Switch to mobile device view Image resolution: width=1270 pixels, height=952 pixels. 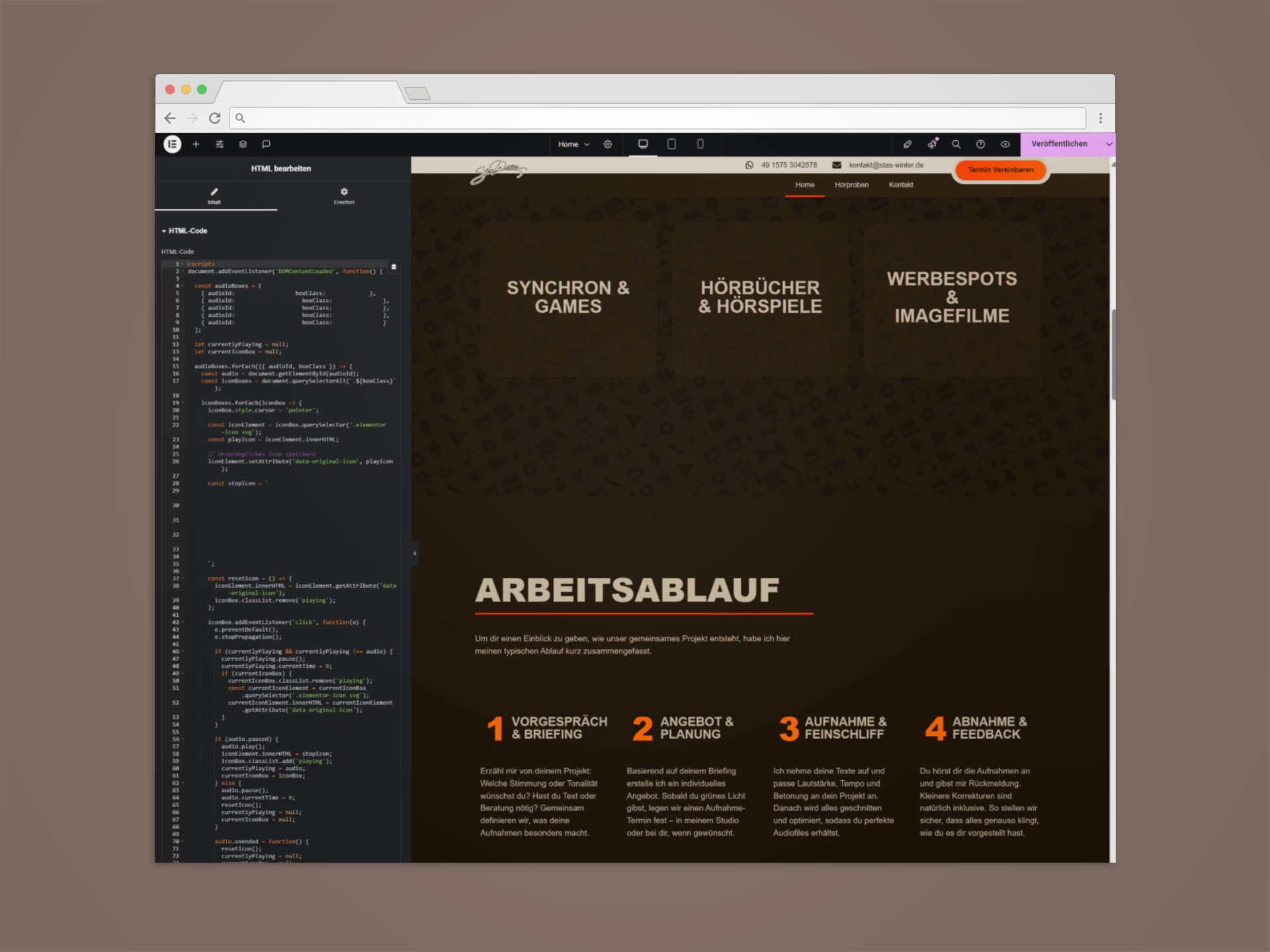coord(700,144)
